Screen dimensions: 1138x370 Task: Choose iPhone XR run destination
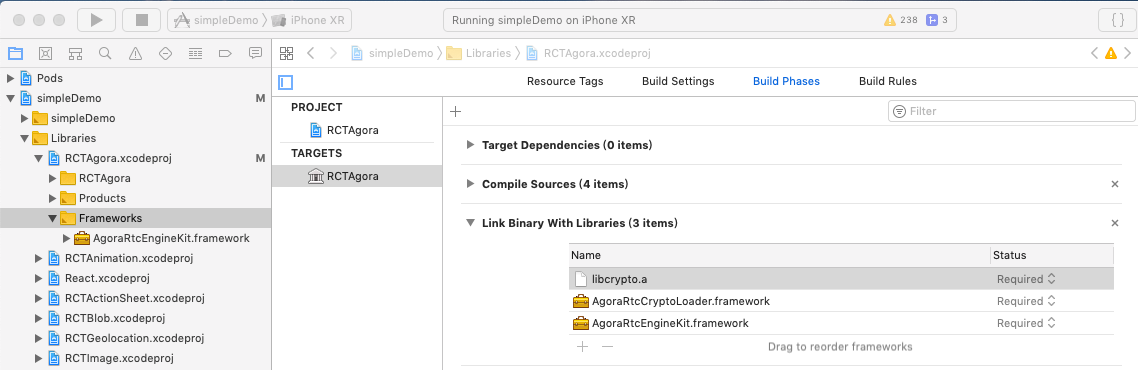click(x=308, y=20)
